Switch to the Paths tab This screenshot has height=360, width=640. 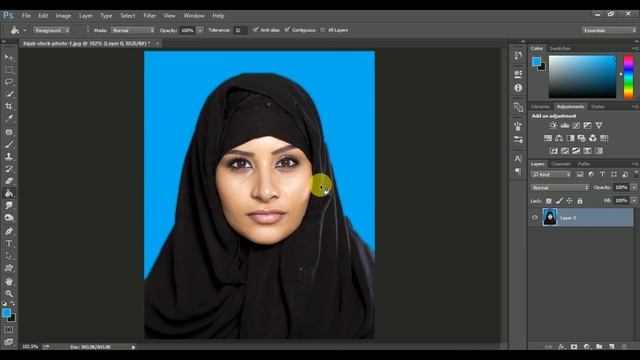pos(584,164)
